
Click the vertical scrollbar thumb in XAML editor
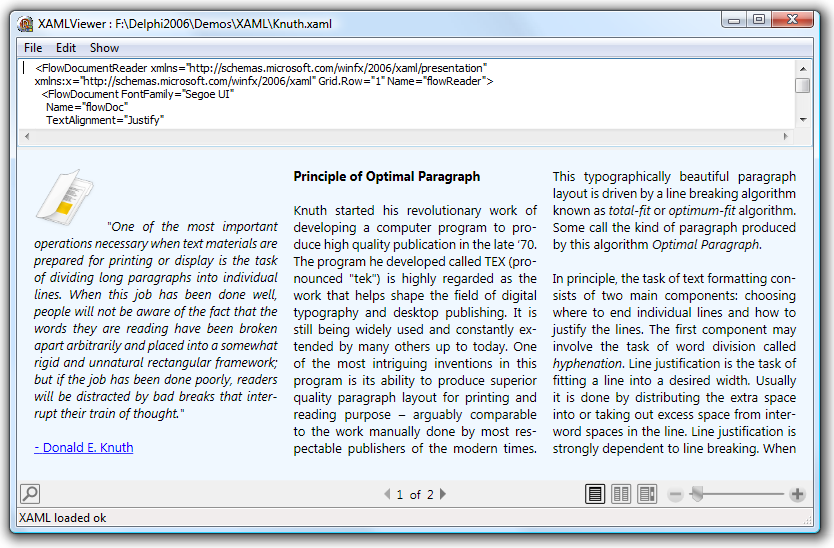[803, 85]
